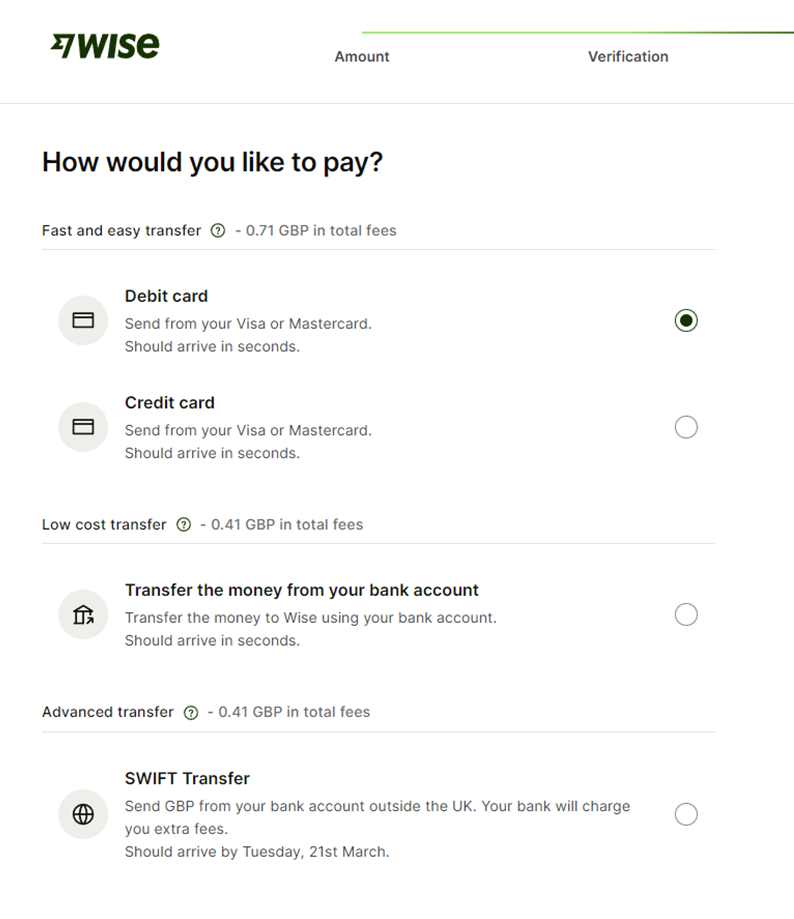This screenshot has width=794, height=919.
Task: Click the SWIFT Transfer title
Action: click(x=187, y=778)
